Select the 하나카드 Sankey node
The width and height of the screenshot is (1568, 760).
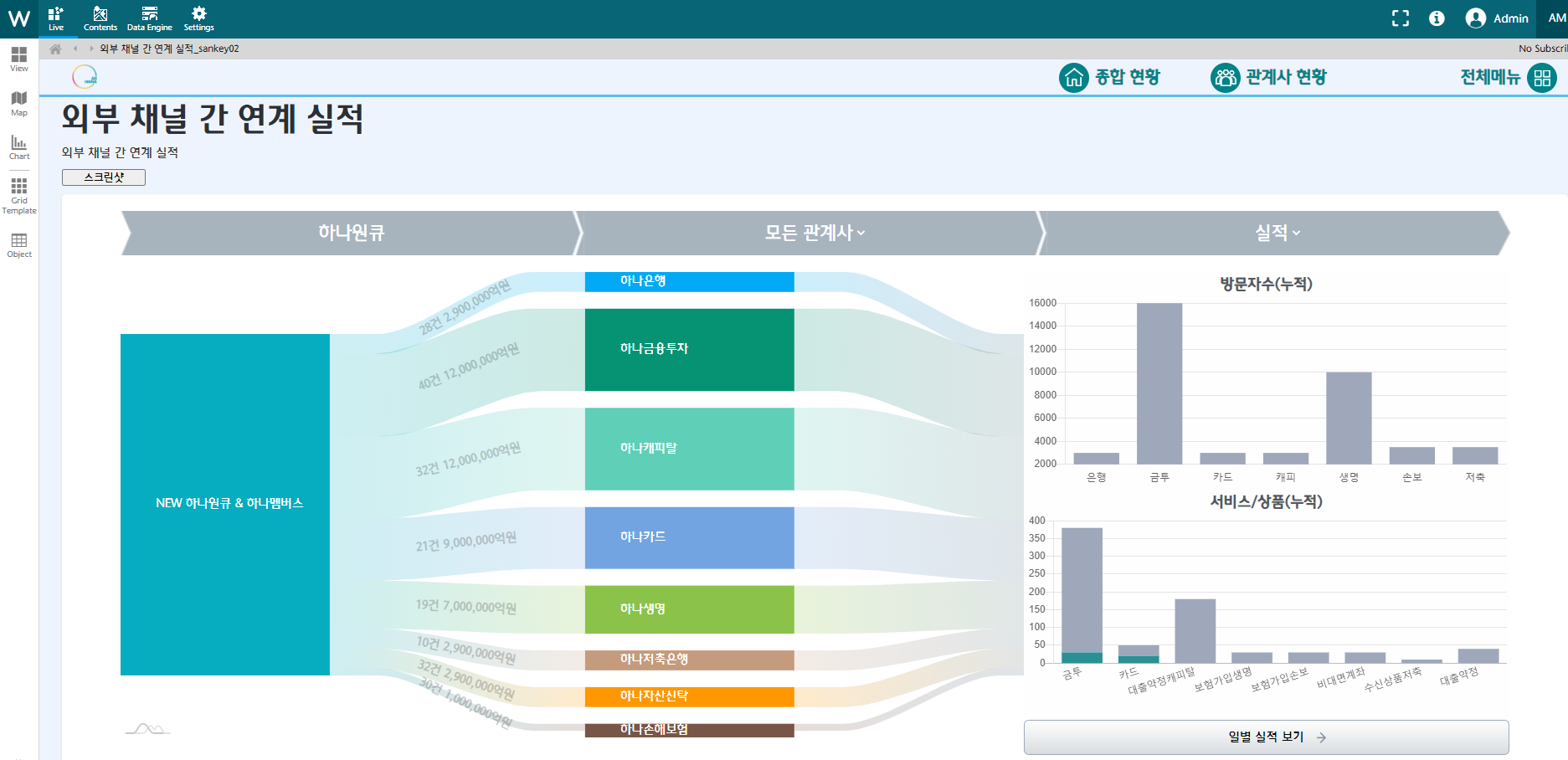690,538
